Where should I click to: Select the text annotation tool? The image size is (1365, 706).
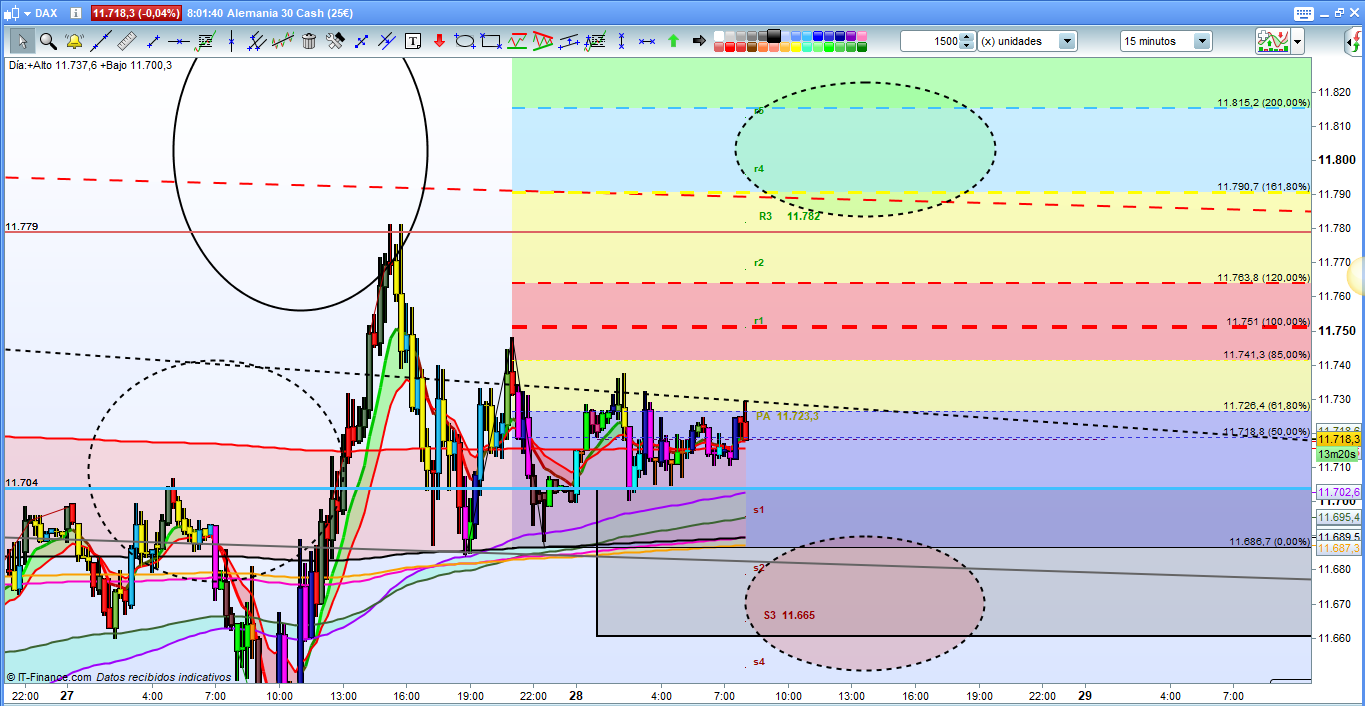(413, 41)
